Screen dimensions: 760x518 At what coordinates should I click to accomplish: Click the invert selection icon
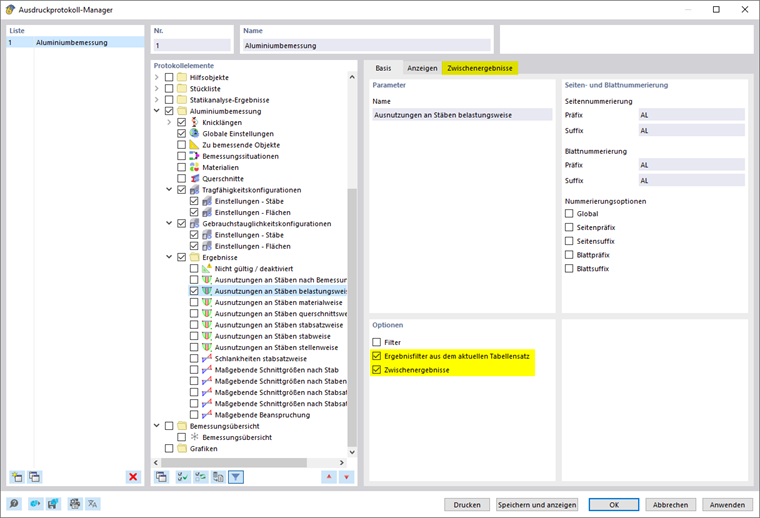click(x=201, y=477)
